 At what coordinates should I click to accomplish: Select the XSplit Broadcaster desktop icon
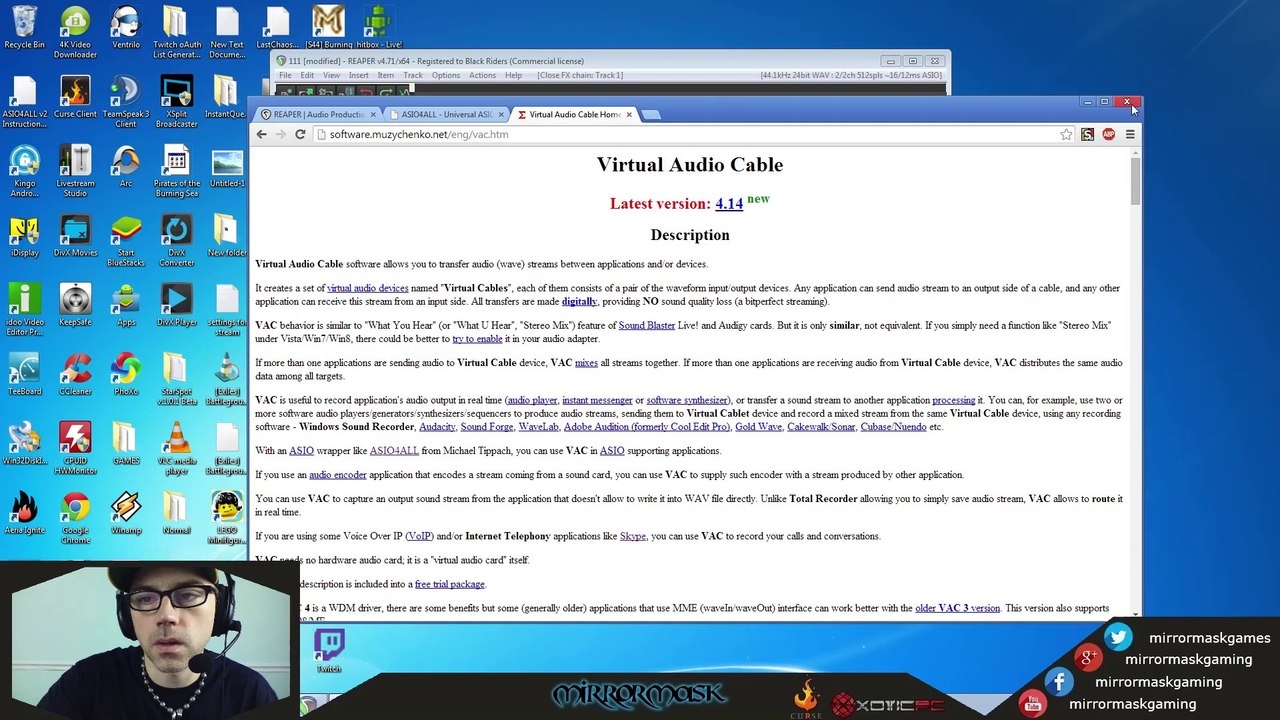coord(177,102)
